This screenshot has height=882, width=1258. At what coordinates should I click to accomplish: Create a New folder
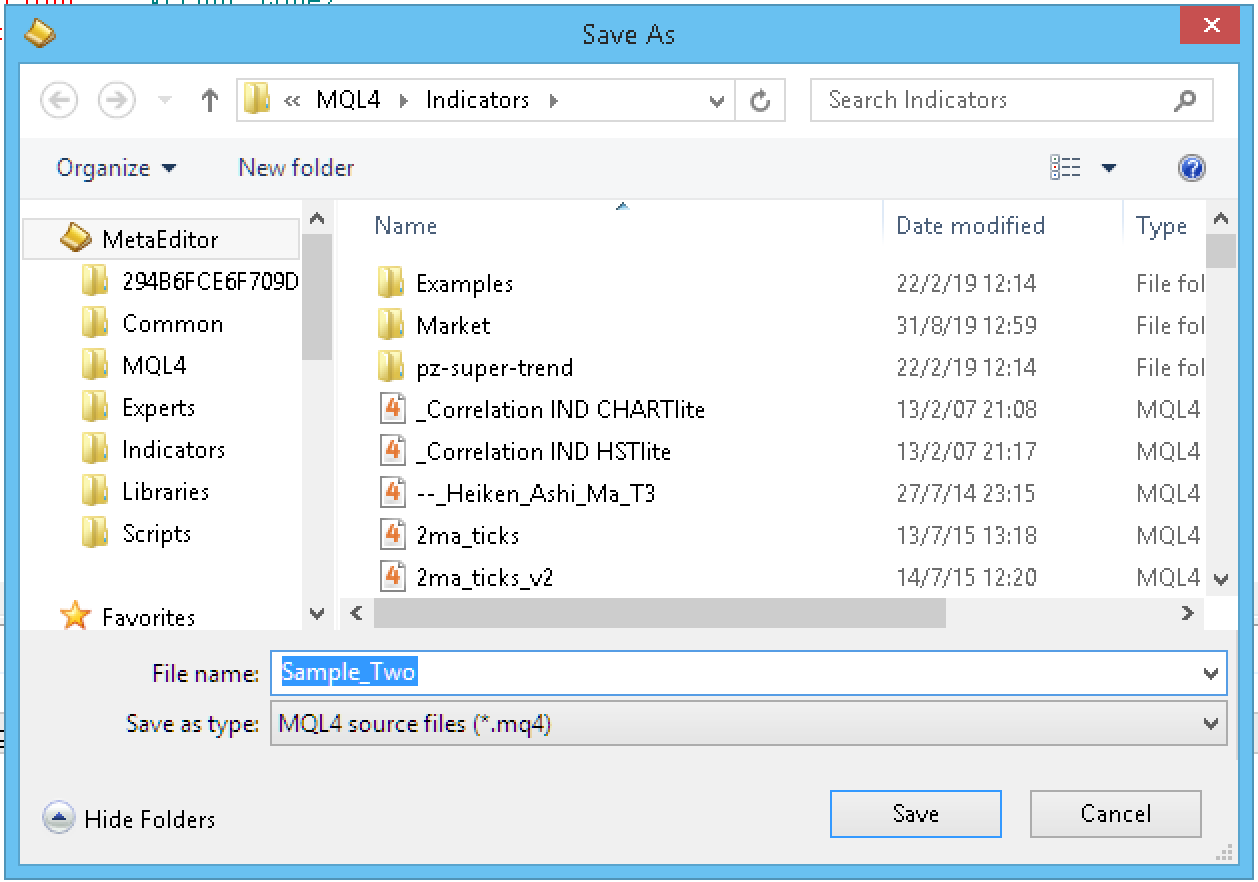tap(296, 168)
